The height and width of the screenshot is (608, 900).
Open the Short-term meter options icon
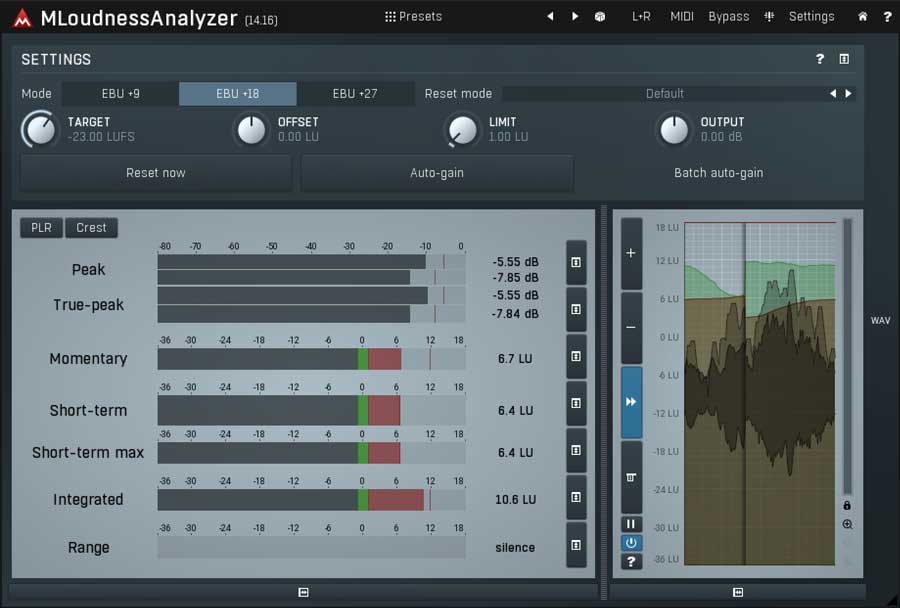tap(576, 404)
